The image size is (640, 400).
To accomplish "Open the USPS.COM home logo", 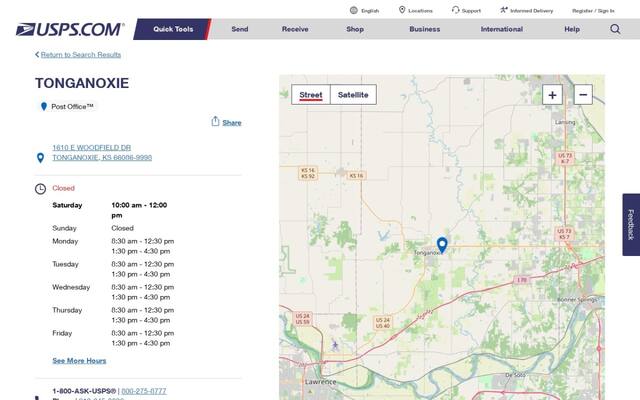I will tap(70, 29).
